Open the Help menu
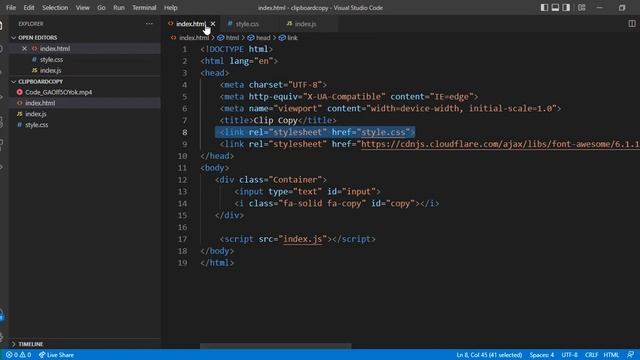This screenshot has width=640, height=360. (171, 7)
